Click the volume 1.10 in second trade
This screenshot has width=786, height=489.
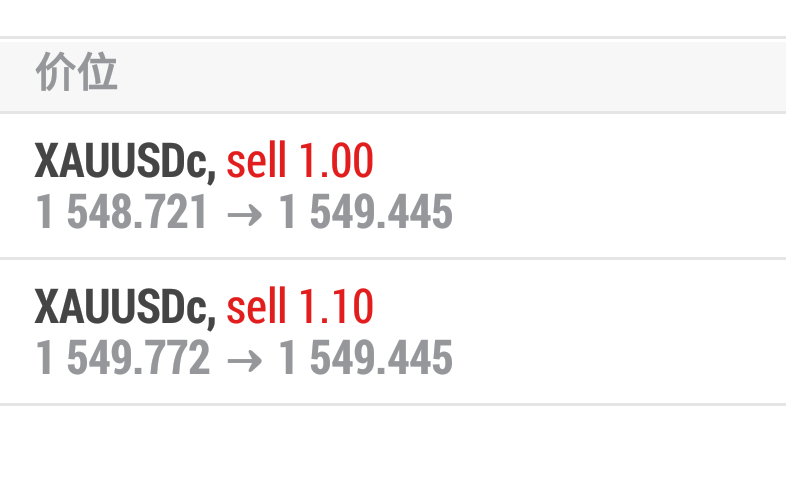[x=336, y=307]
